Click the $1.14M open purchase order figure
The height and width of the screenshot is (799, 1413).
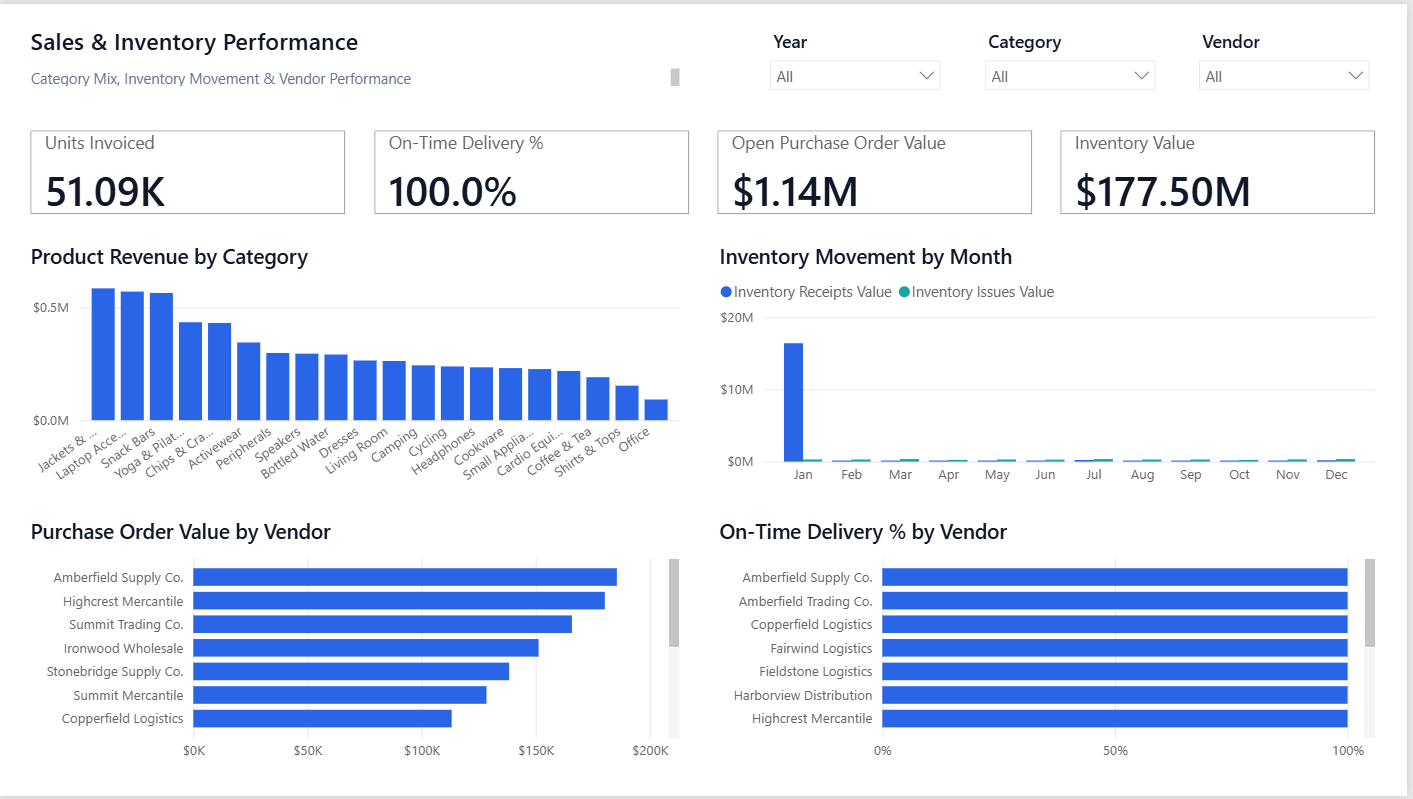click(795, 191)
